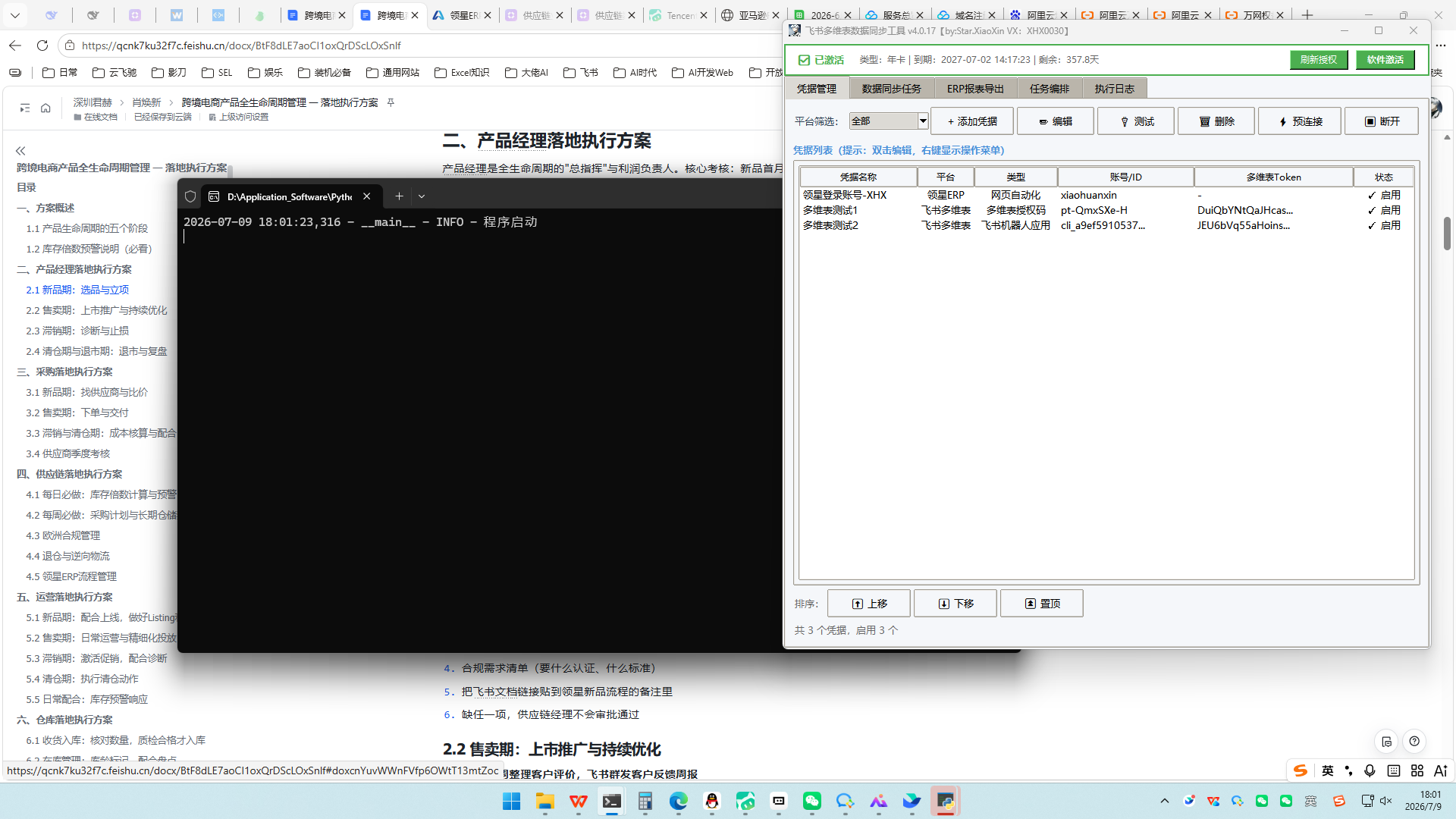Pin credential to top with 置顶

(x=1042, y=604)
